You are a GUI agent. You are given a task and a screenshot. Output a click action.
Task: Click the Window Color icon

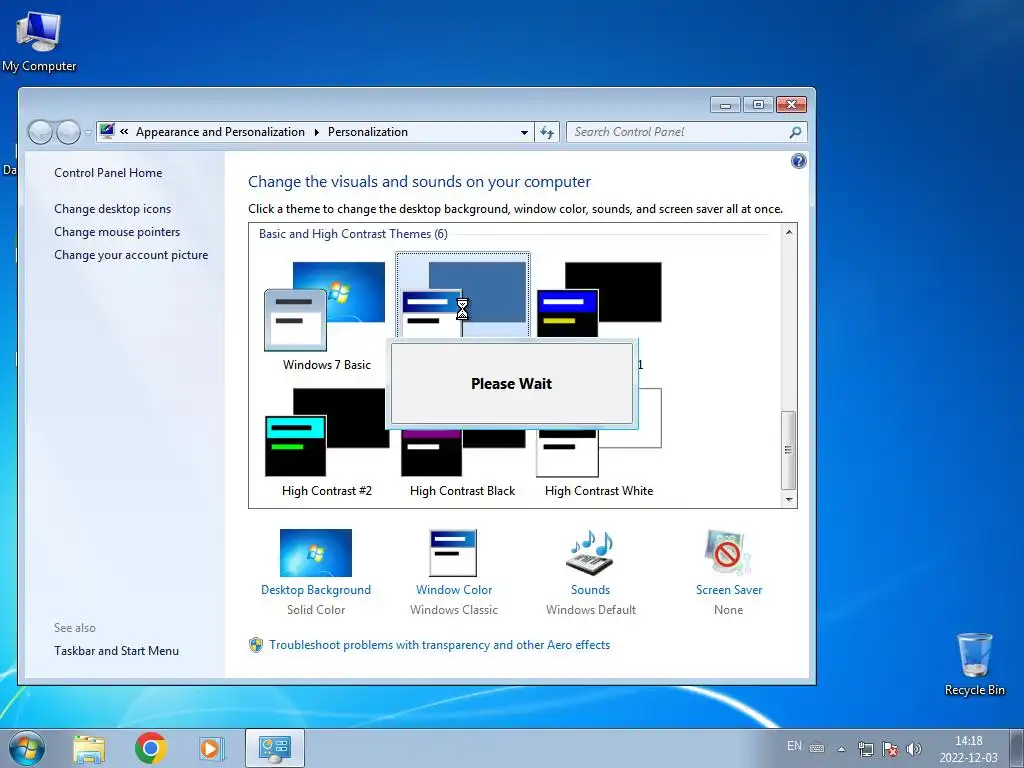453,552
